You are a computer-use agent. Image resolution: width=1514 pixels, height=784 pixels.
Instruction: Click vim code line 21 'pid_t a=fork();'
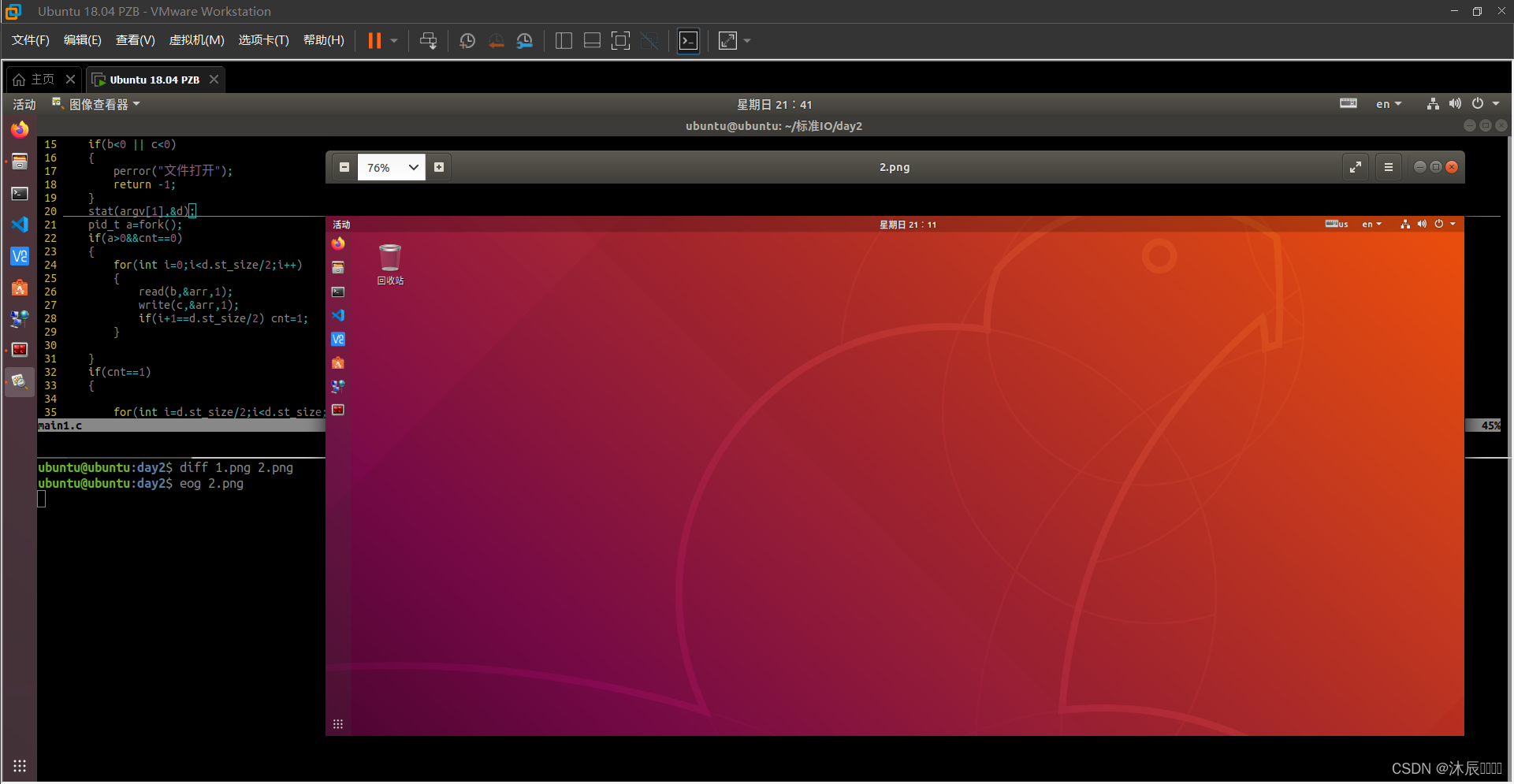[x=135, y=225]
